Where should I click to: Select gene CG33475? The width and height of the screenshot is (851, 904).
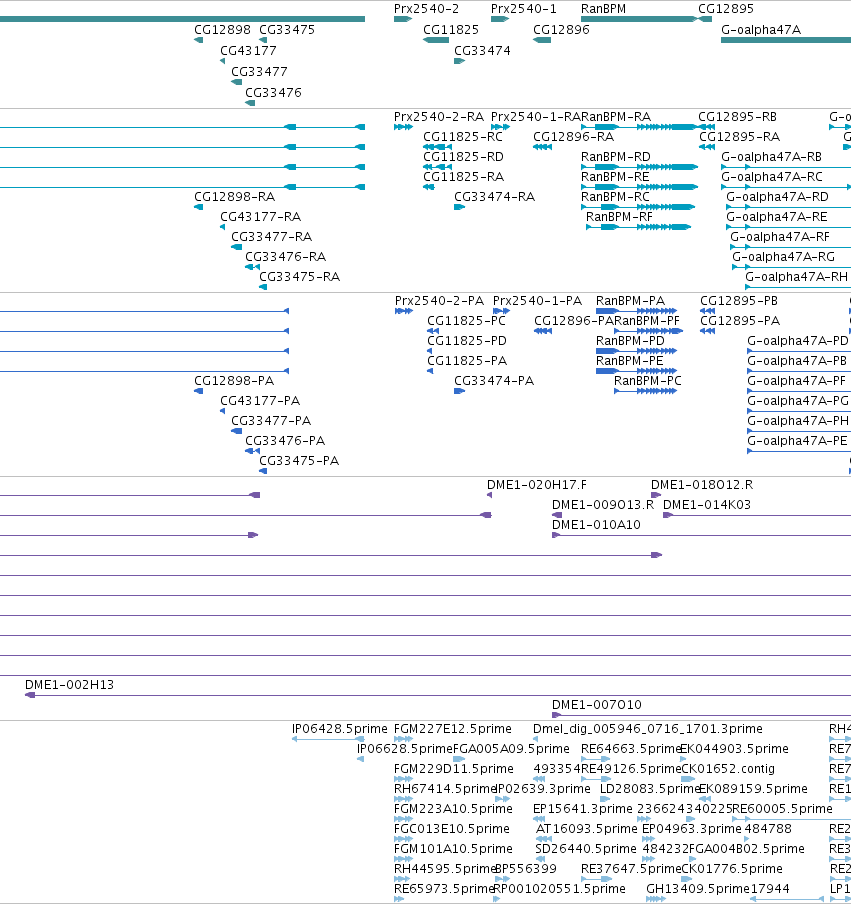pyautogui.click(x=287, y=29)
